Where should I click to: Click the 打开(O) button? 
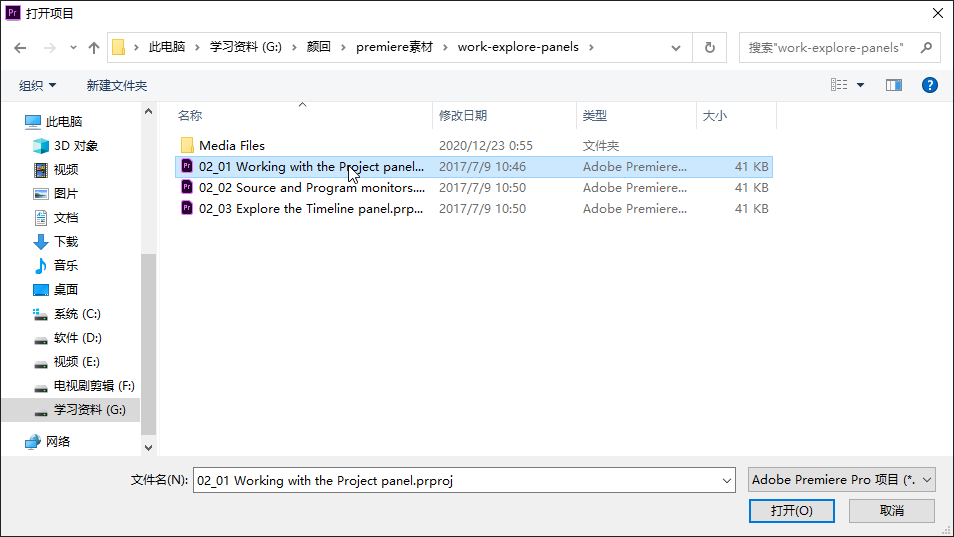pyautogui.click(x=792, y=511)
